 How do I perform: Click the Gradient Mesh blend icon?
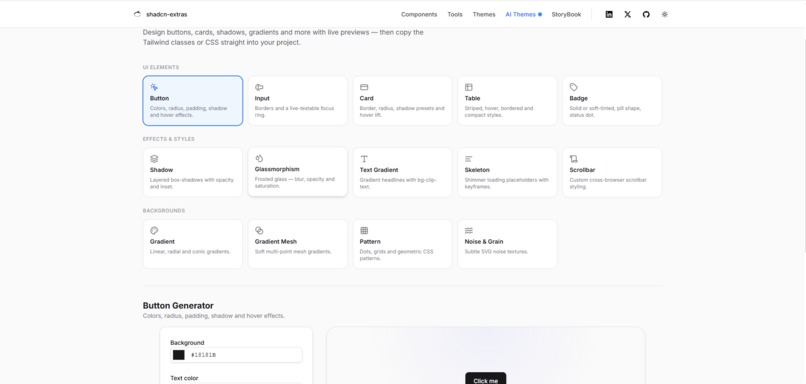coord(259,230)
